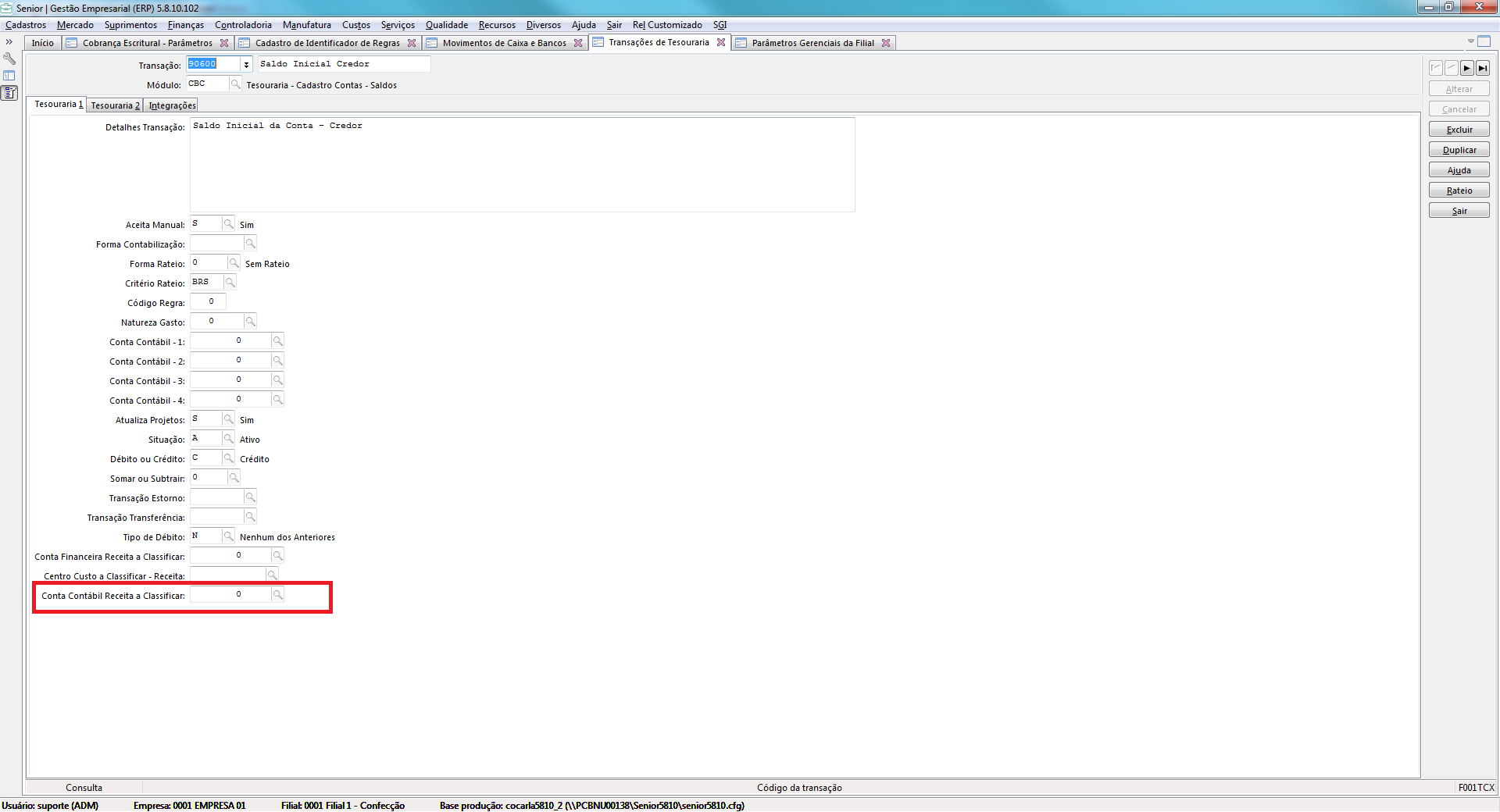The image size is (1500, 812).
Task: Open lookup for Natureza Gasto field
Action: pos(250,322)
